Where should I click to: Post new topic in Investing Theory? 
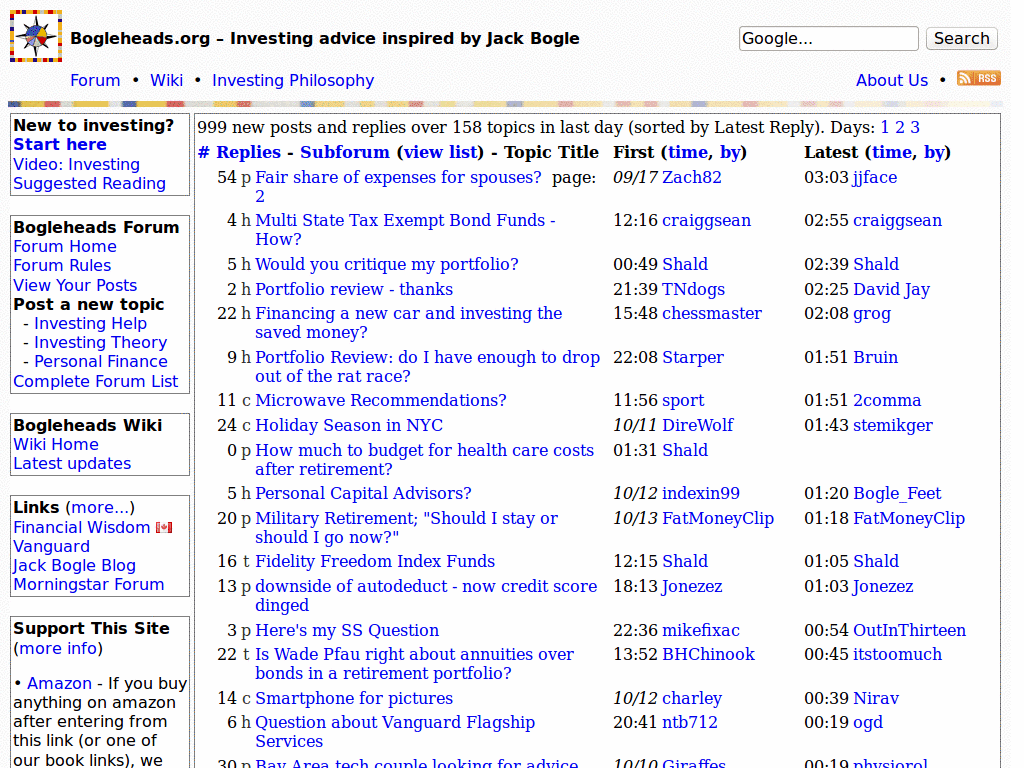(x=101, y=342)
